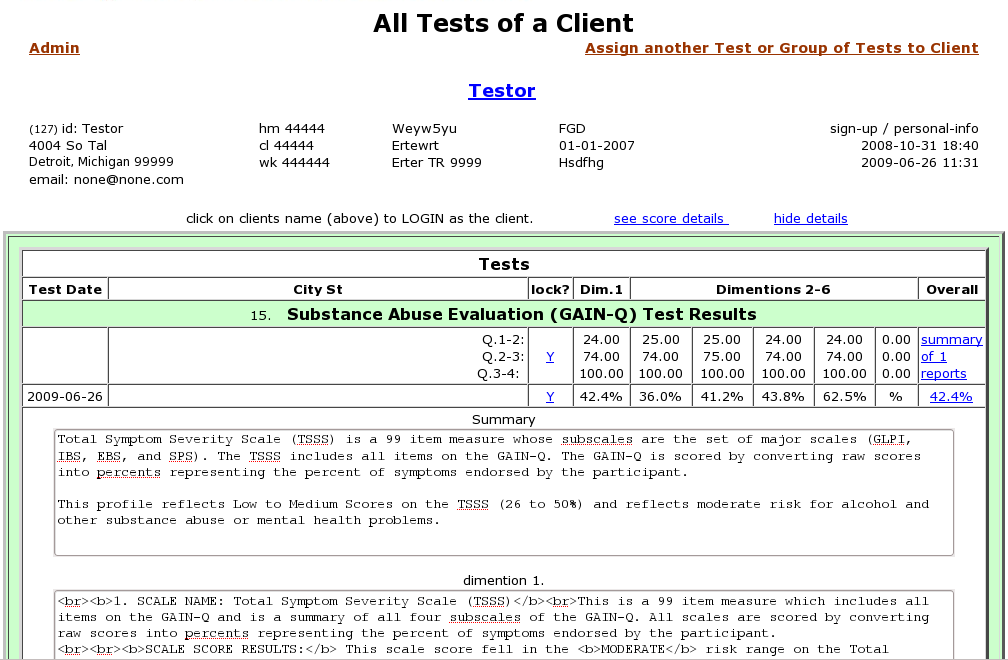Click the 2009-06-26 11:31 timestamp

click(x=920, y=163)
